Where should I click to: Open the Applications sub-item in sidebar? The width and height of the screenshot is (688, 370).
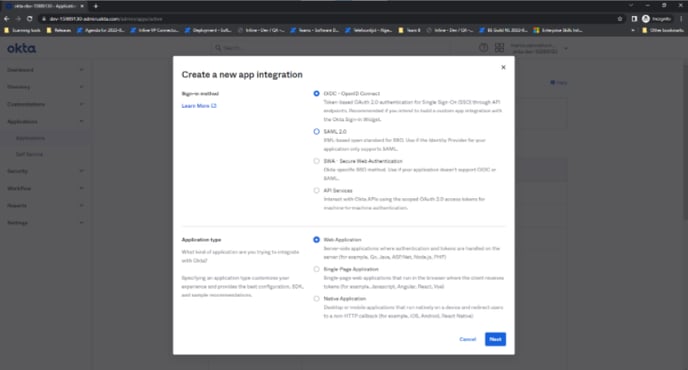click(x=30, y=138)
